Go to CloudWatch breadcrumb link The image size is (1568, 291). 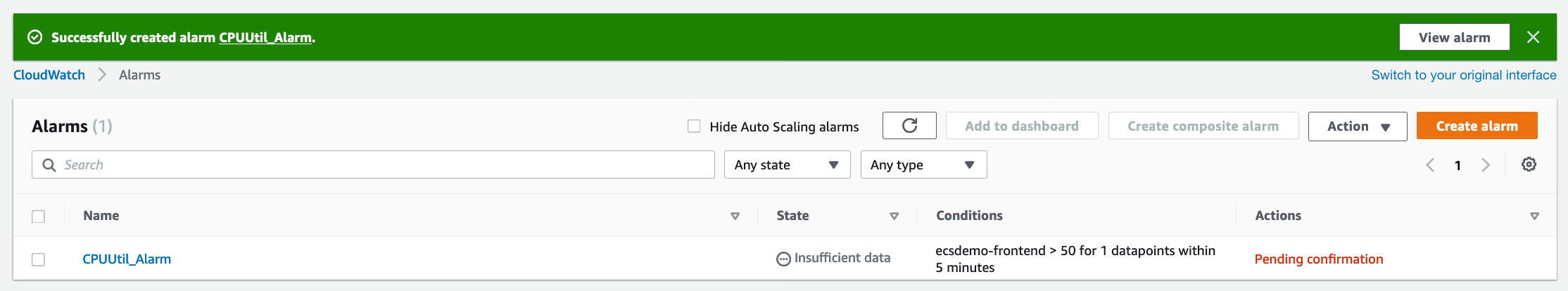[49, 75]
